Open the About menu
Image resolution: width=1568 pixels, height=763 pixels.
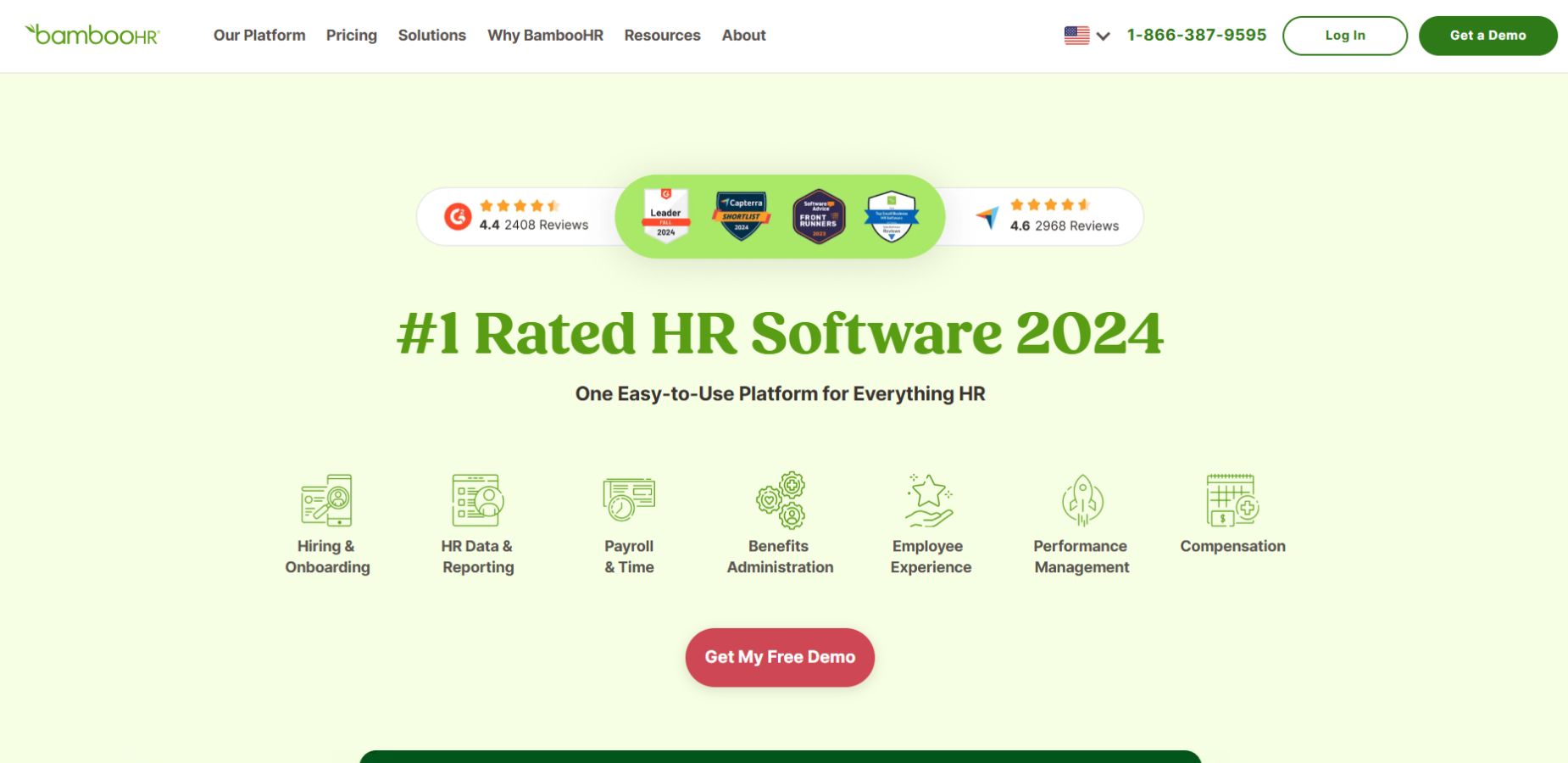pyautogui.click(x=744, y=36)
